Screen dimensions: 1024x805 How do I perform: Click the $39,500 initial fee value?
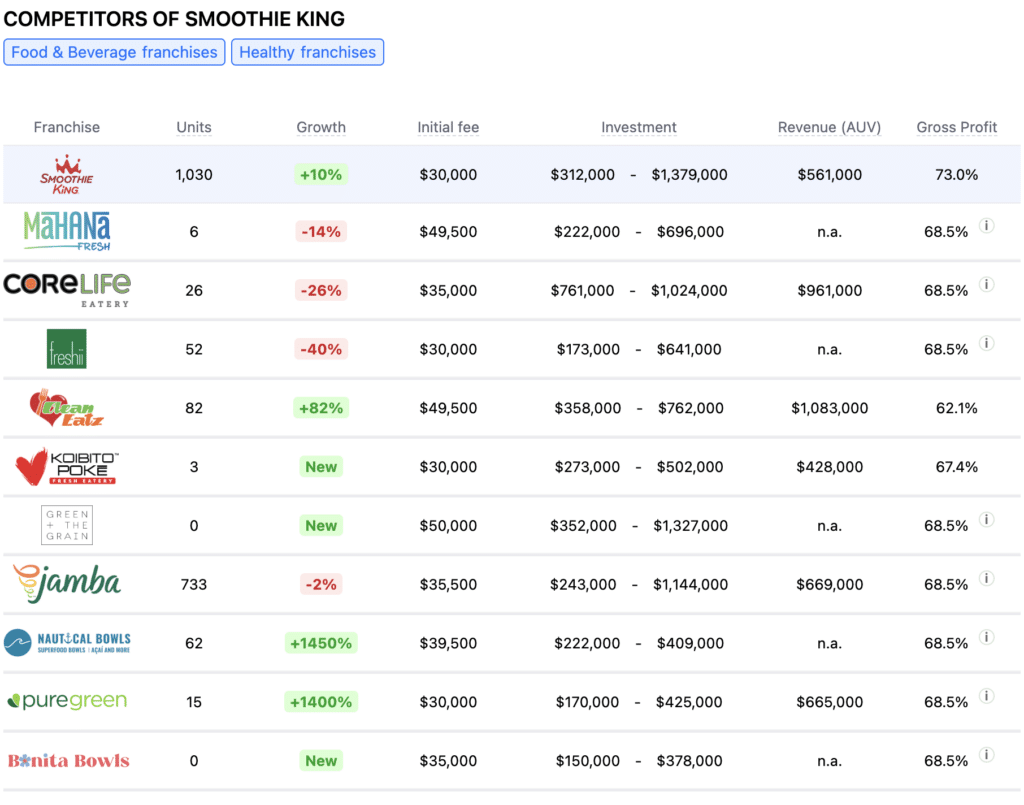click(448, 643)
